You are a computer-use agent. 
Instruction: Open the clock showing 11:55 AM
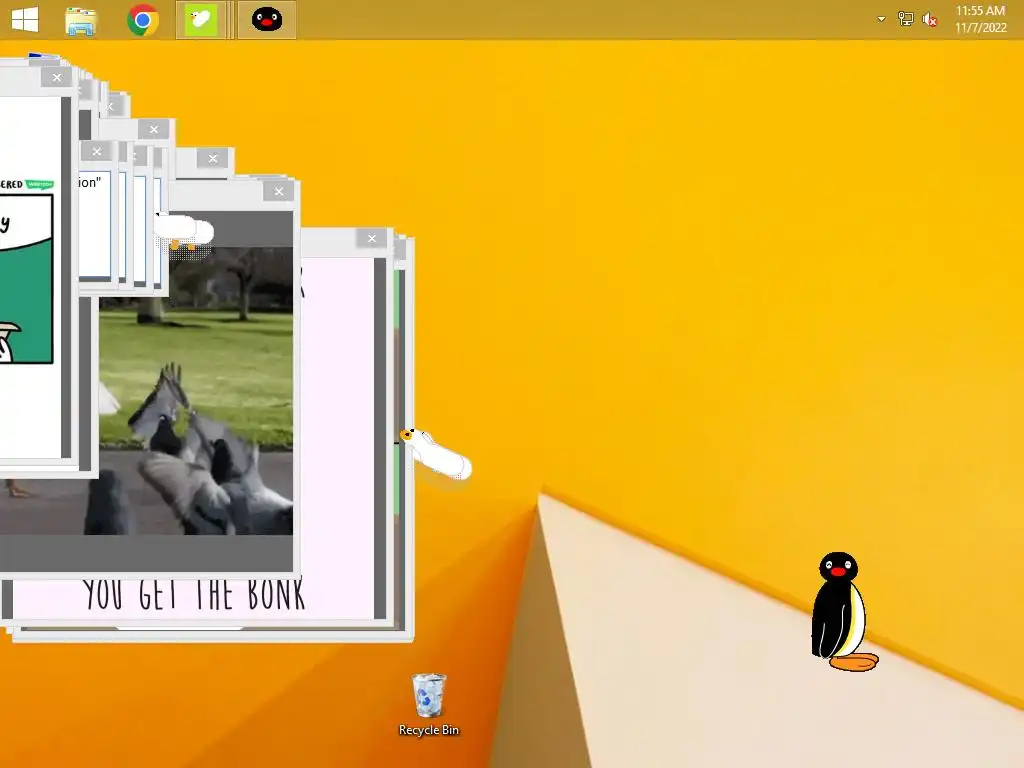point(980,19)
